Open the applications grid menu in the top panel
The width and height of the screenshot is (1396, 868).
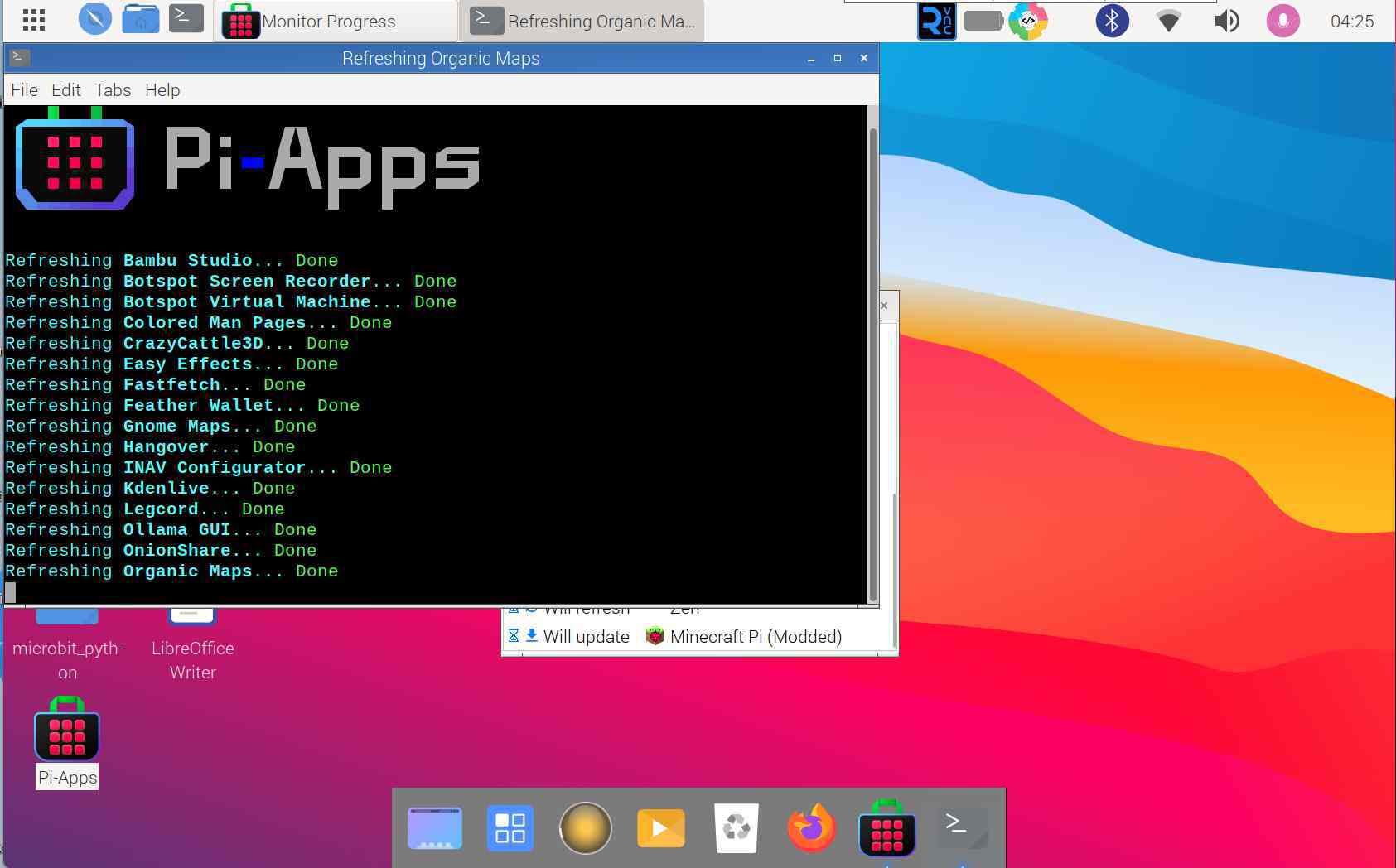(33, 21)
